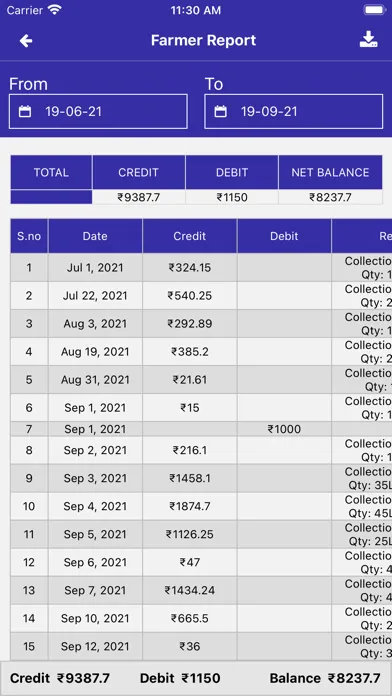Select the DEBIT summary header
Viewport: 392px width, 696px height.
232,172
